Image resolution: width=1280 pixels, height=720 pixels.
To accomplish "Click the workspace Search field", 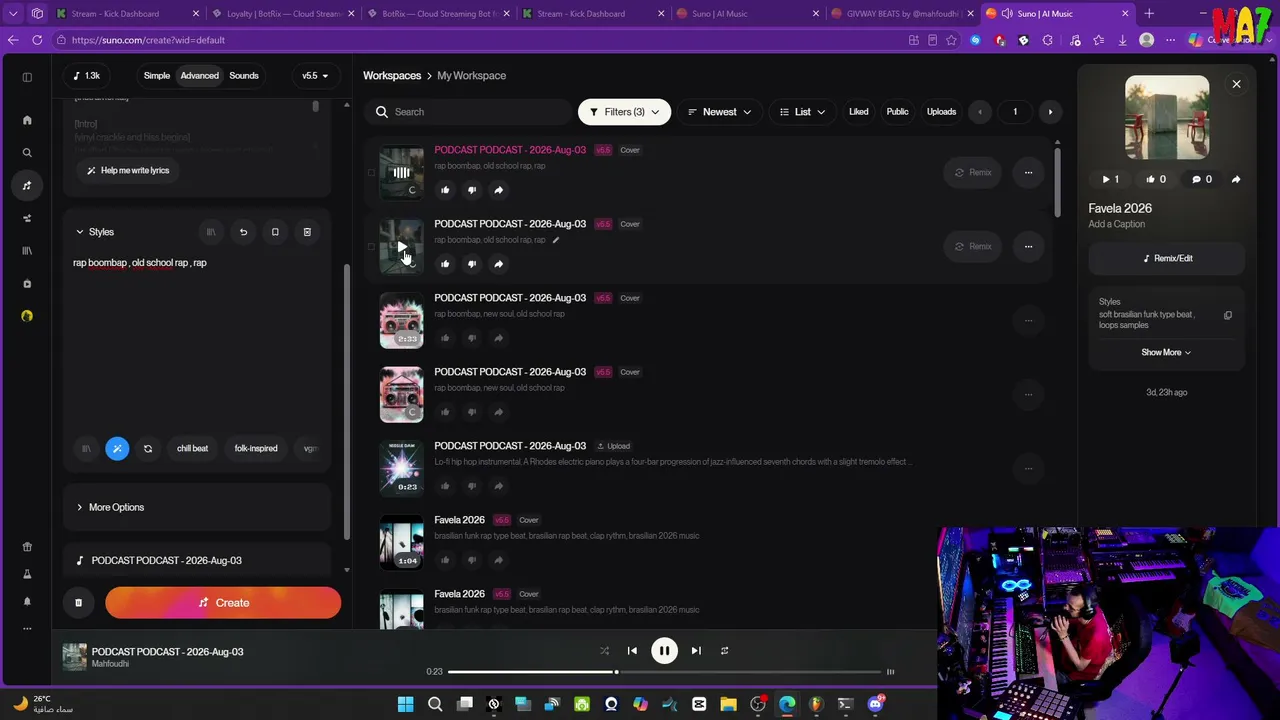I will (469, 112).
